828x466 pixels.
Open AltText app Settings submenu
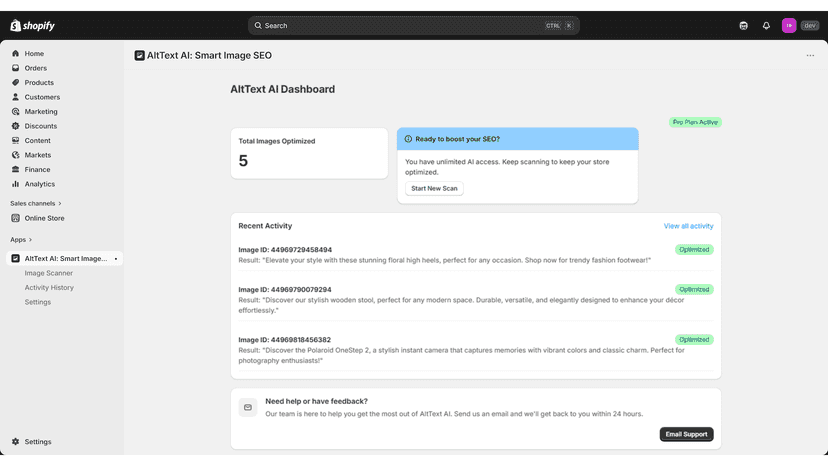pos(37,302)
